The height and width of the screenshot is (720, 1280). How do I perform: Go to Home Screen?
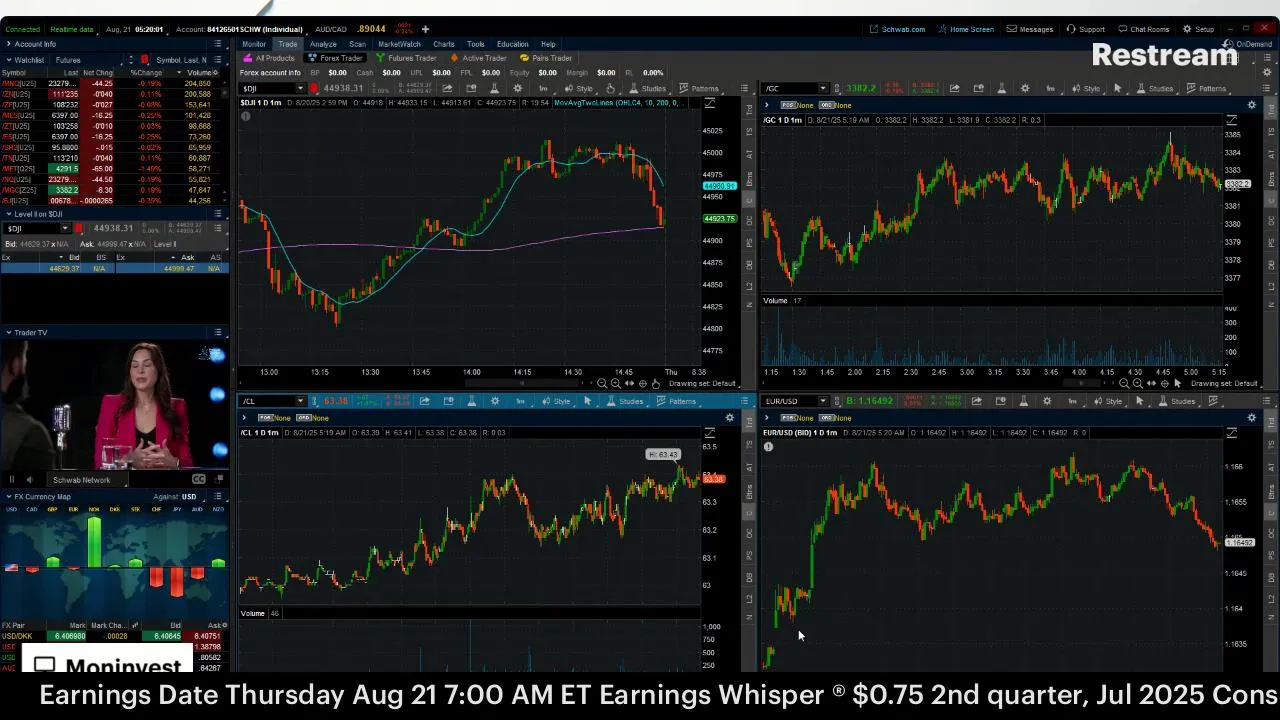966,29
